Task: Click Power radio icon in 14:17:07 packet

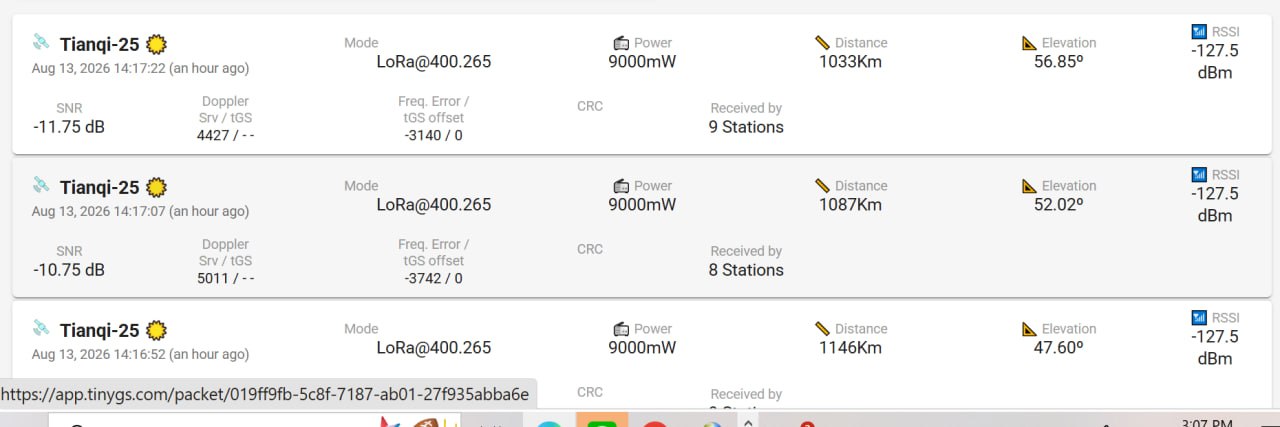Action: [621, 186]
